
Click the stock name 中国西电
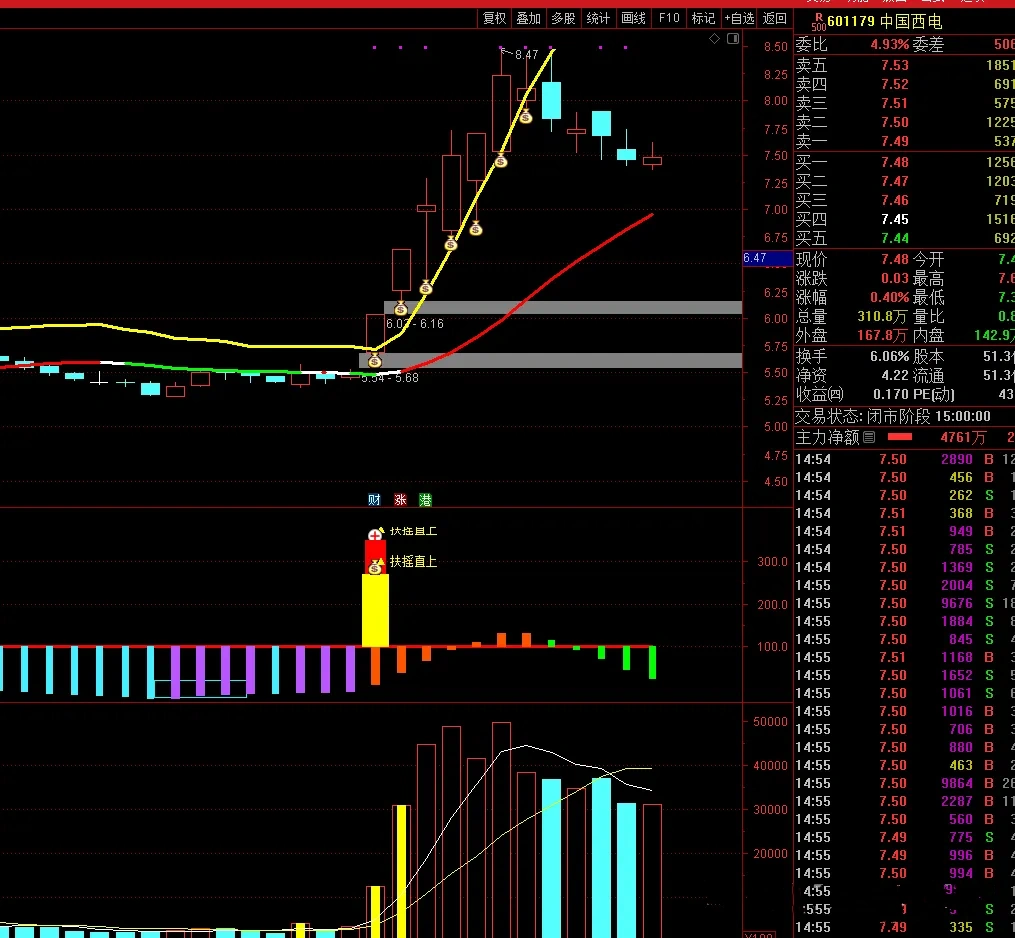point(911,21)
